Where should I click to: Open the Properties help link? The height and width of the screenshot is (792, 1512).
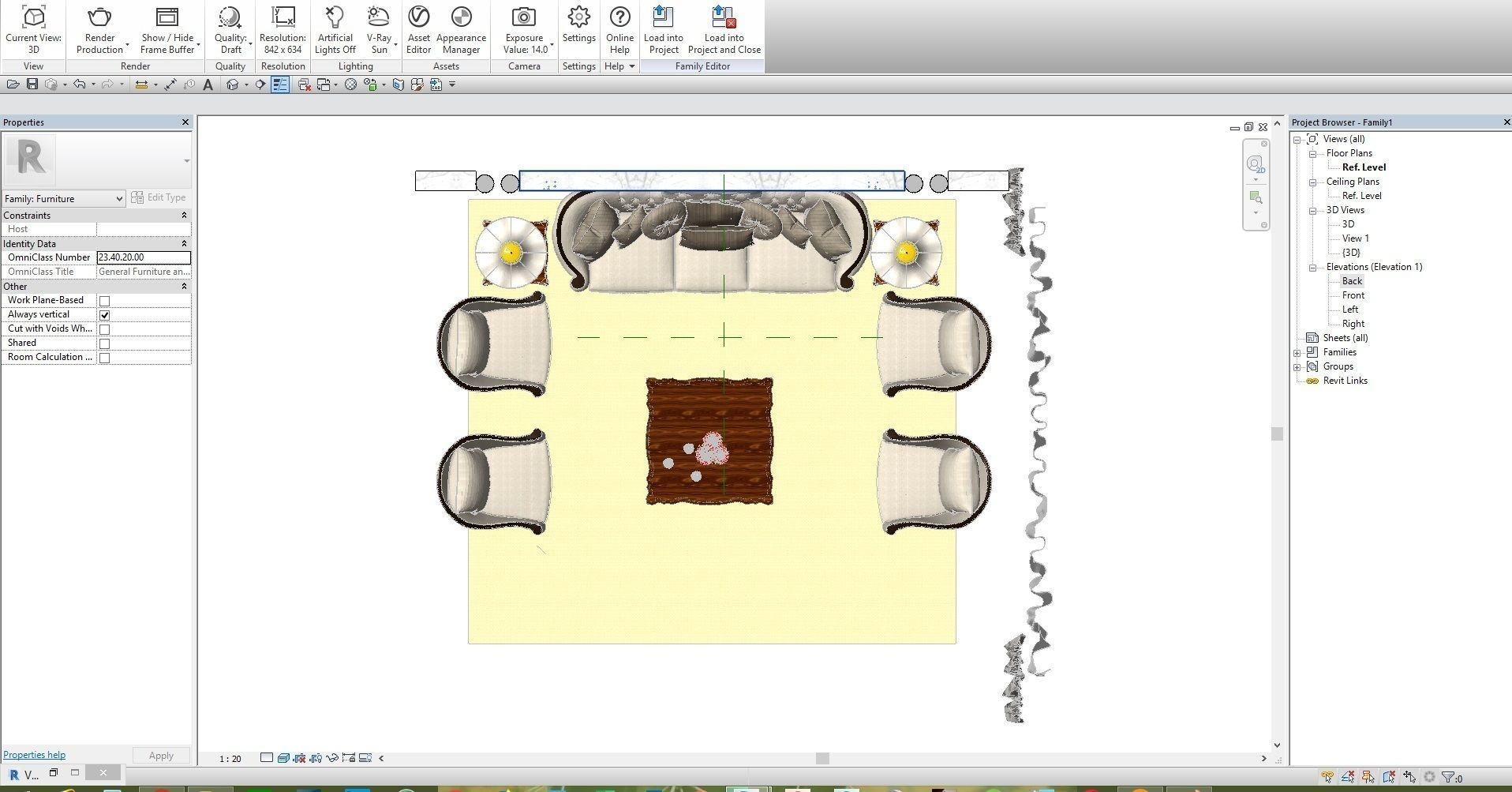[x=34, y=755]
